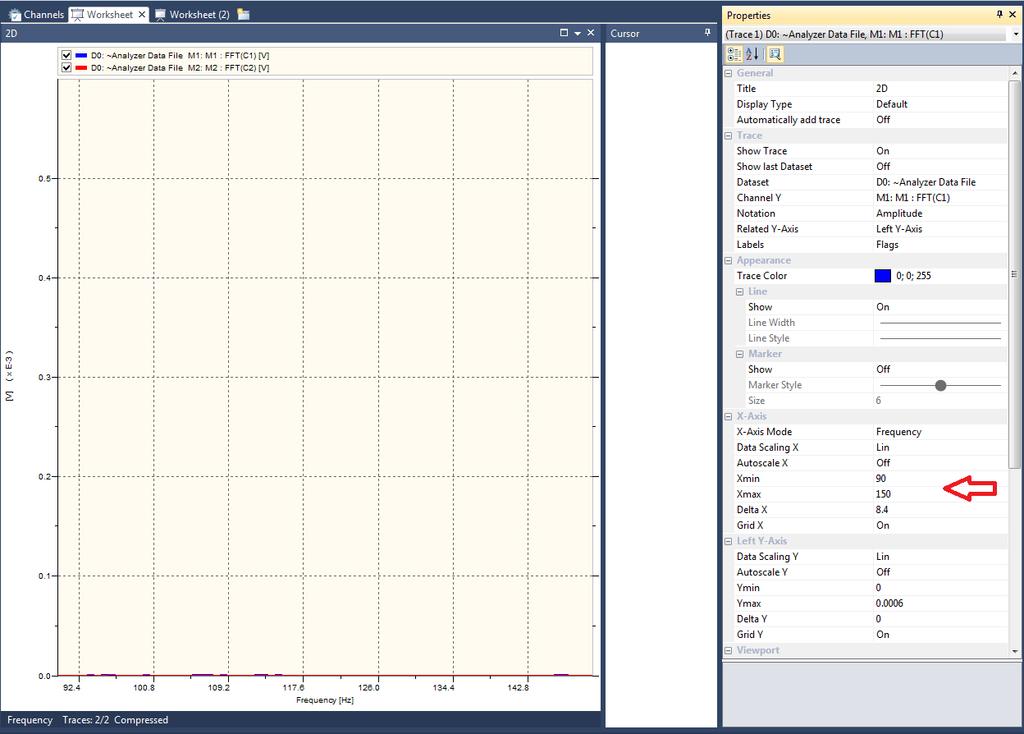The height and width of the screenshot is (734, 1024).
Task: Uncheck the M2 FFT(C2) trace checkbox
Action: click(66, 67)
